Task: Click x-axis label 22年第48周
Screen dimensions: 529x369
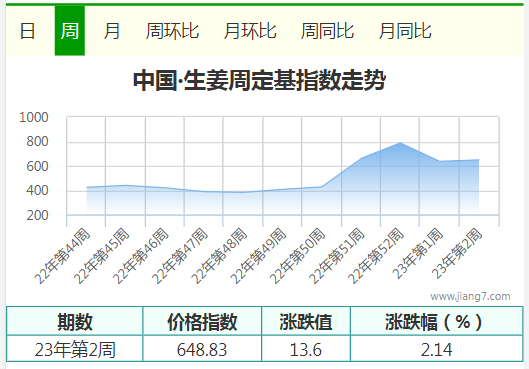Action: pos(219,256)
